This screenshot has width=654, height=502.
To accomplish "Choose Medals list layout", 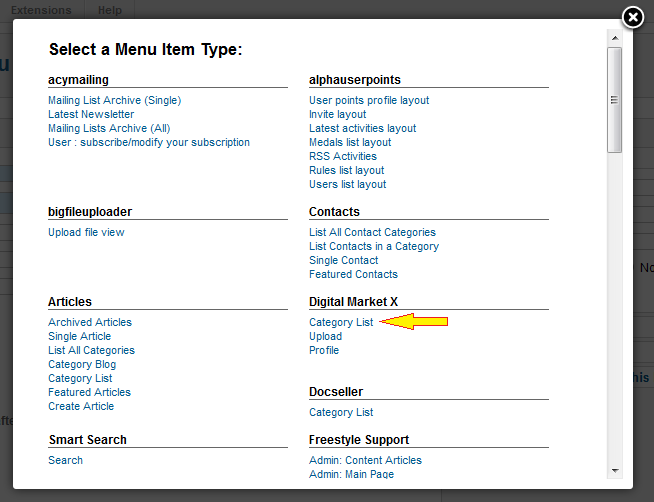I will (350, 143).
